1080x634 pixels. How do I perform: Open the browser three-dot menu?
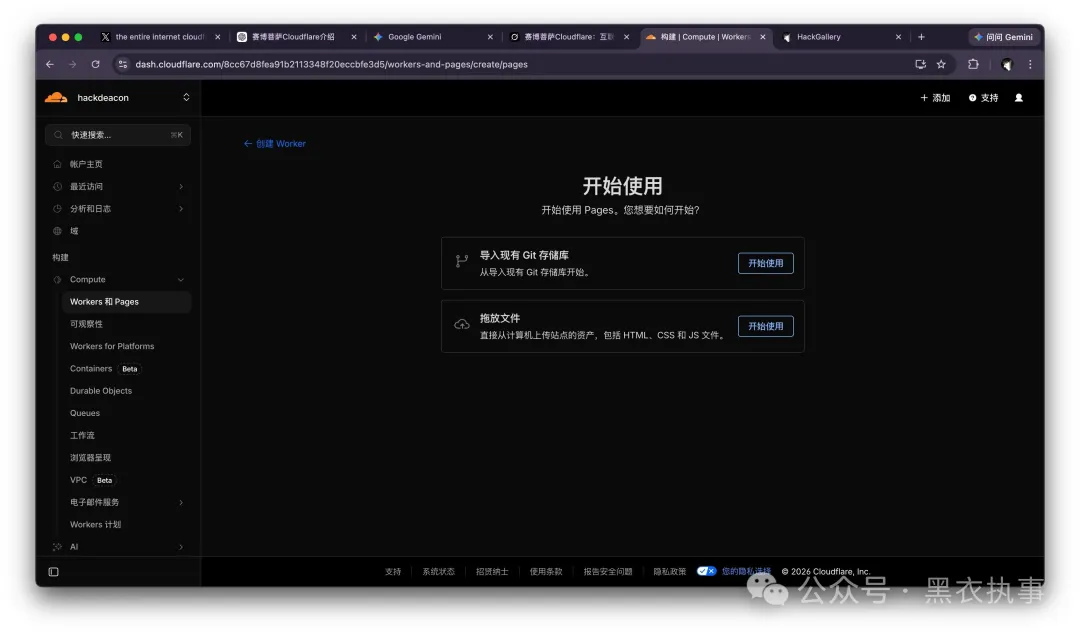tap(1030, 64)
